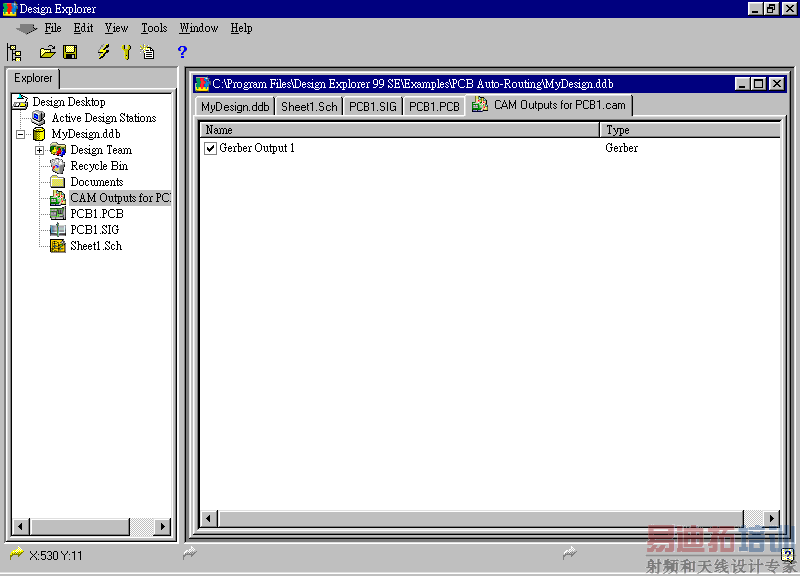Open the Tools menu
This screenshot has width=800, height=576.
click(154, 28)
